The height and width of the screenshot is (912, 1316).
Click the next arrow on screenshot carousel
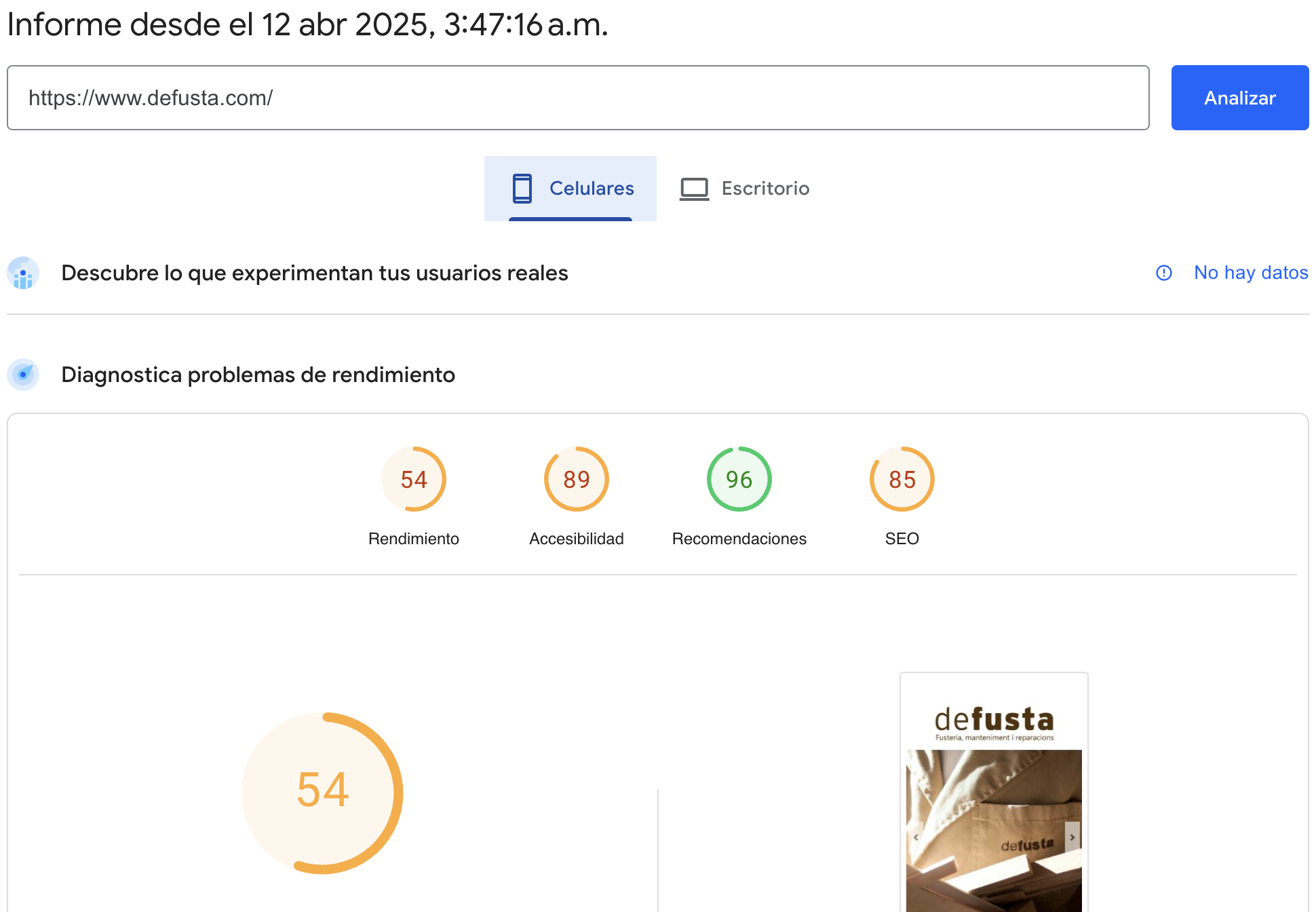point(1072,837)
